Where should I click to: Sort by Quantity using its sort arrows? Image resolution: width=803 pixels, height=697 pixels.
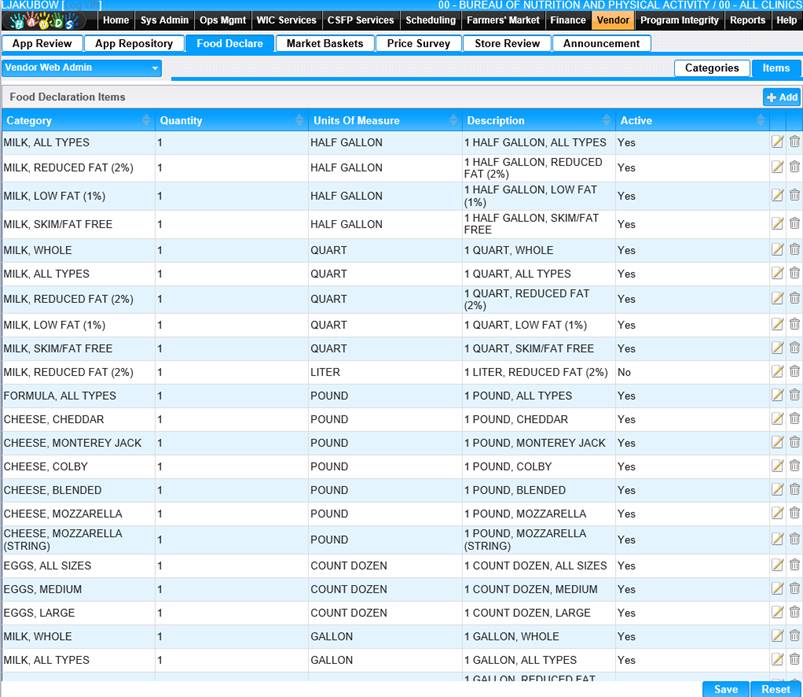coord(300,120)
